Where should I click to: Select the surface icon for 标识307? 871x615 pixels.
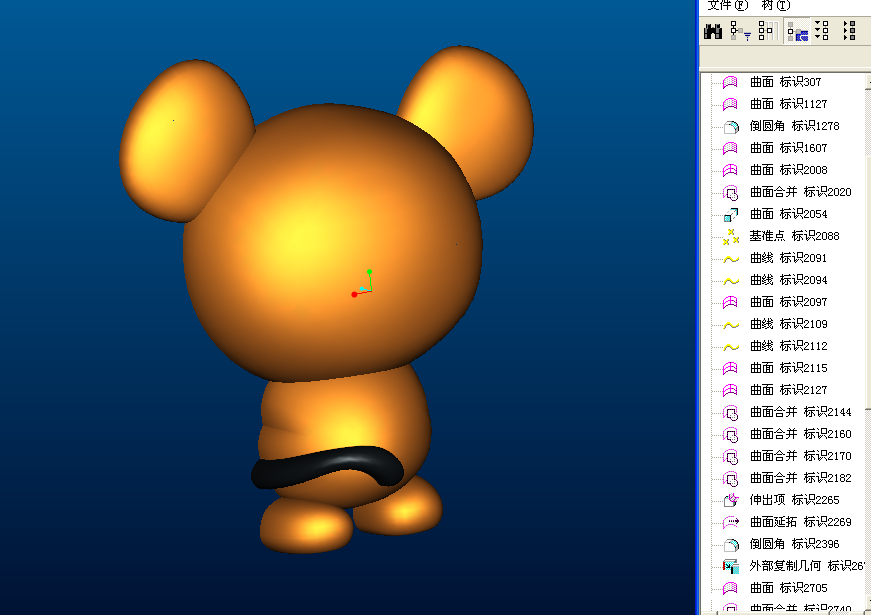coord(730,82)
